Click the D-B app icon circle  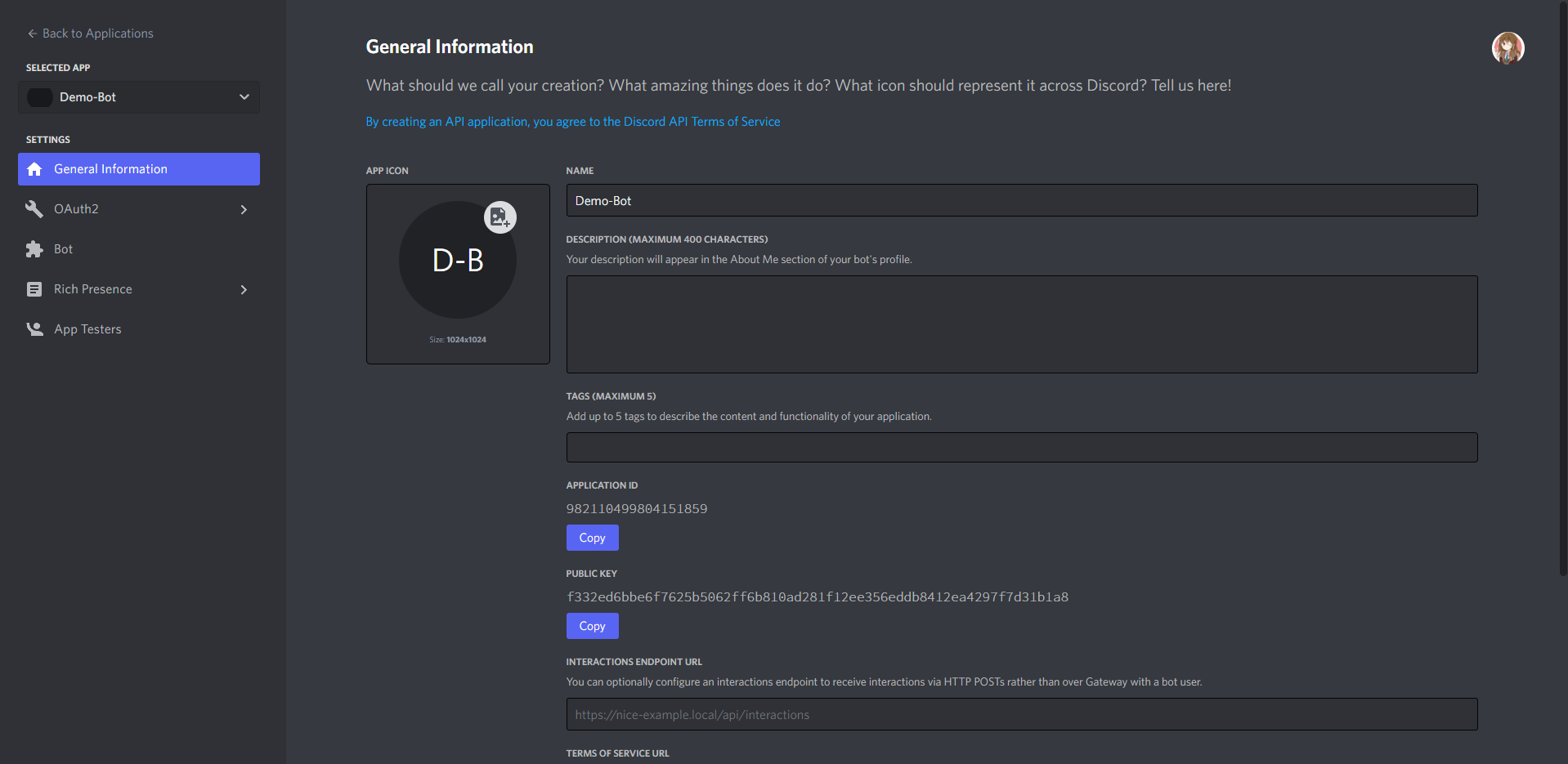[x=458, y=260]
